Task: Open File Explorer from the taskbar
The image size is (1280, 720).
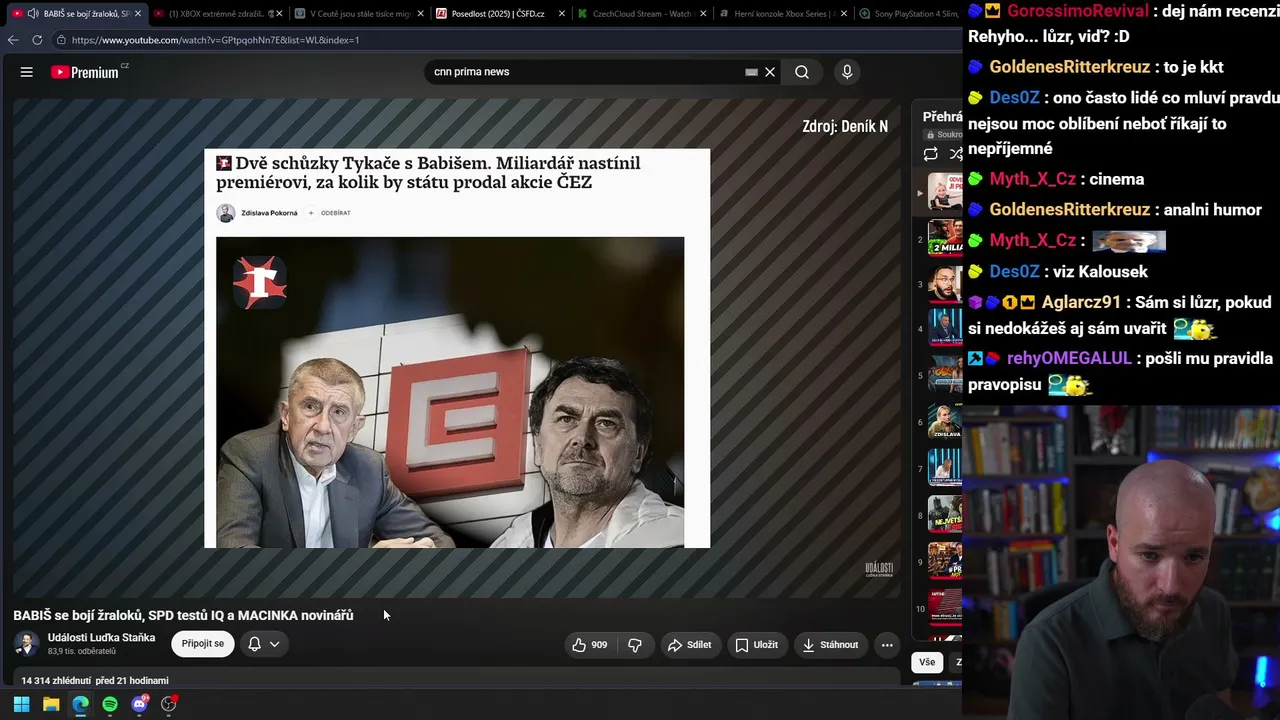Action: click(x=51, y=704)
